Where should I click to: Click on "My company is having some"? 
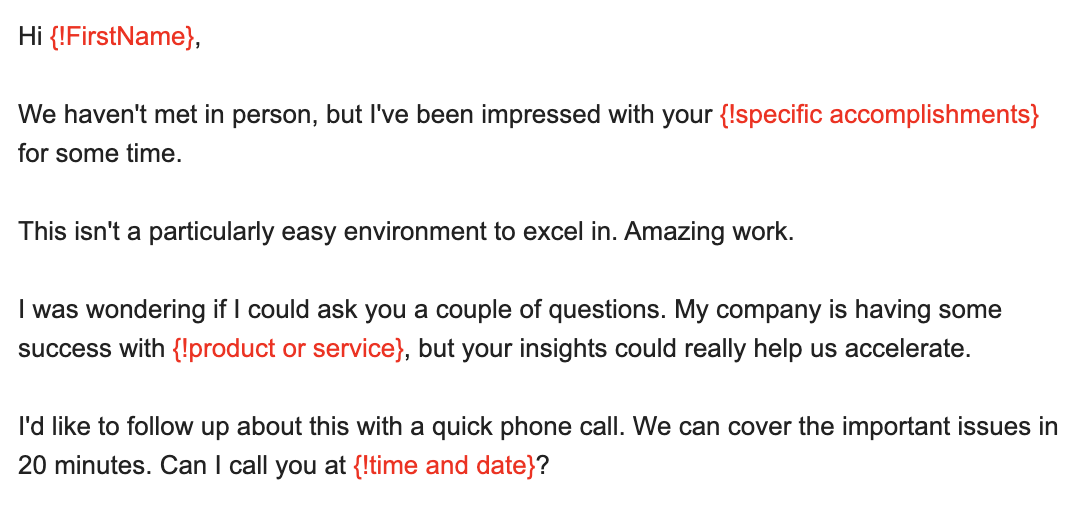click(838, 309)
